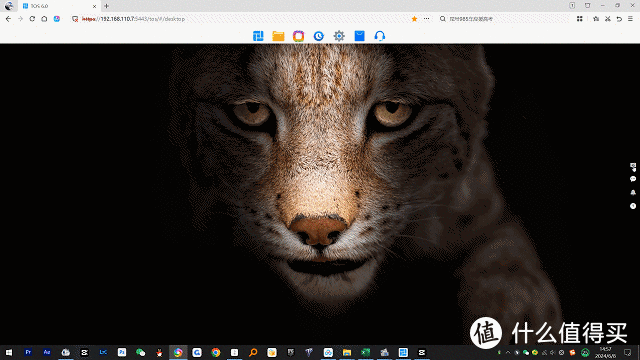This screenshot has height=360, width=640.
Task: Close the TOS 6.0 tab
Action: tap(94, 6)
